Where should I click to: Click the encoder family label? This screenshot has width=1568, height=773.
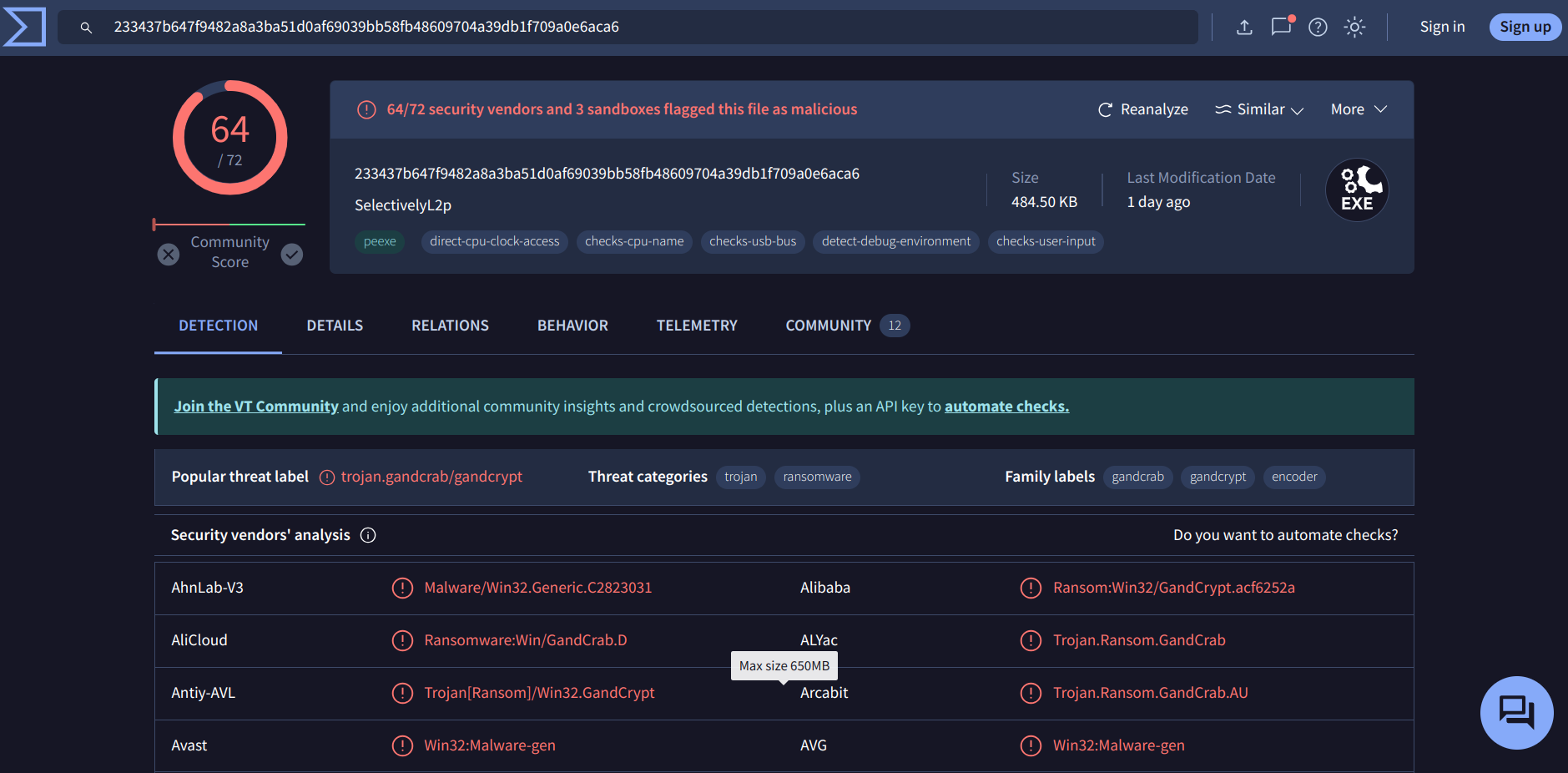click(1294, 477)
